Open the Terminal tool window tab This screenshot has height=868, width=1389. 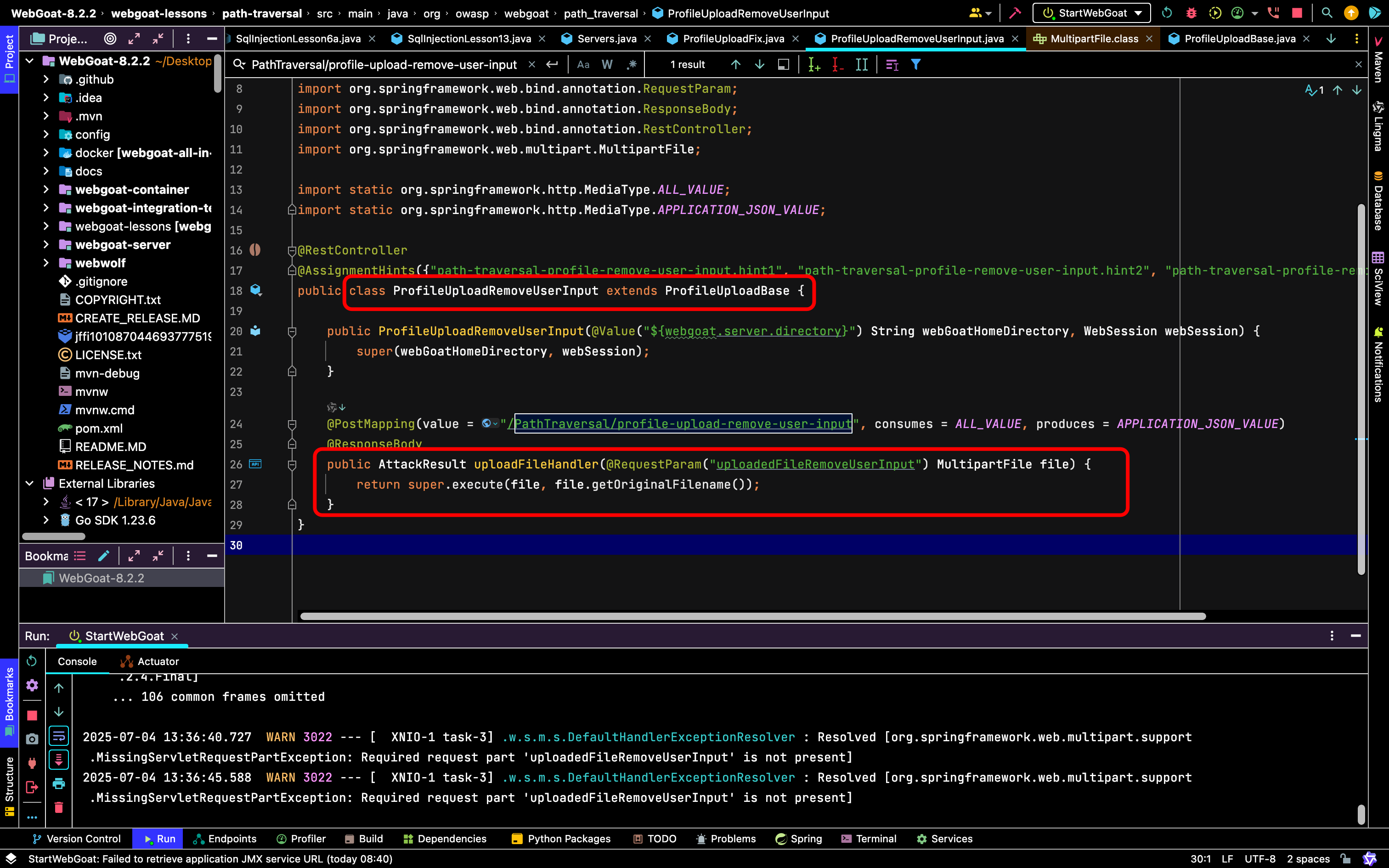(869, 839)
